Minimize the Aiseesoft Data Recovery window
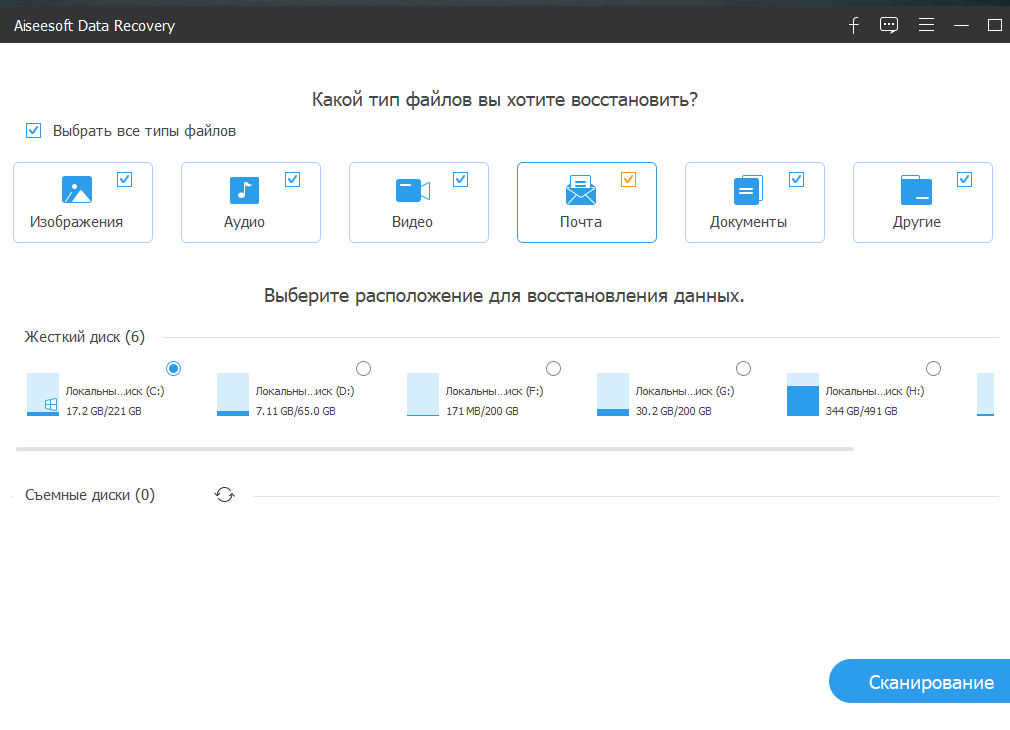 961,25
